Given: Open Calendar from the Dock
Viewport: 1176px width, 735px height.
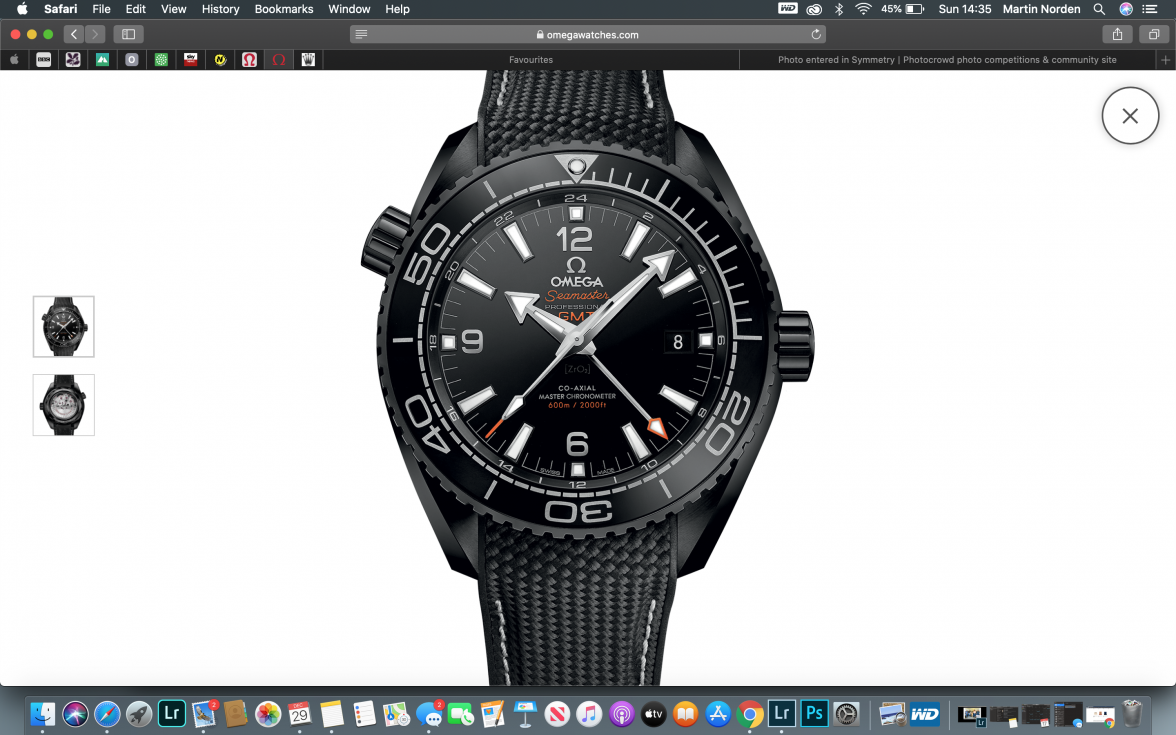Looking at the screenshot, I should (299, 713).
